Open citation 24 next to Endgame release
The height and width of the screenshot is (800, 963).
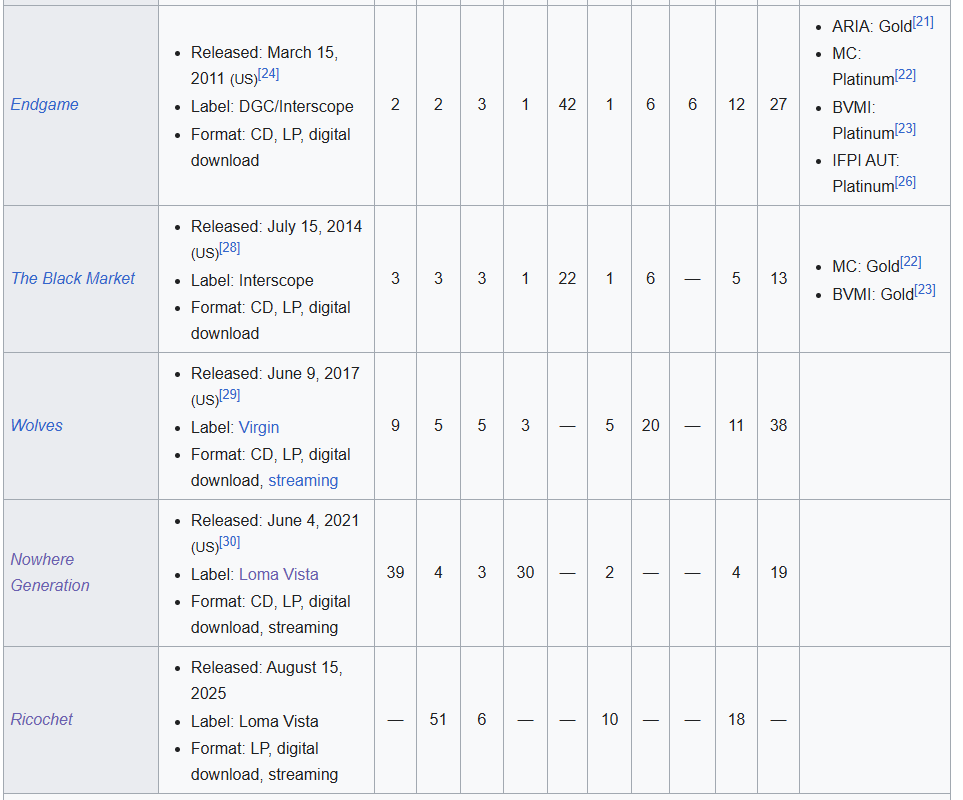tap(268, 74)
